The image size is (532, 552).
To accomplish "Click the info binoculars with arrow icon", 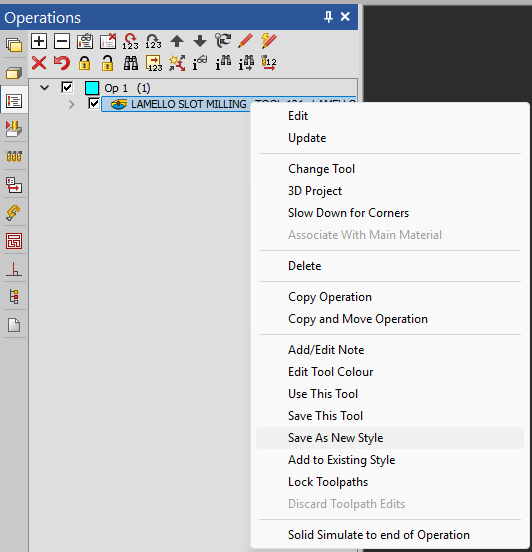I will pos(246,63).
